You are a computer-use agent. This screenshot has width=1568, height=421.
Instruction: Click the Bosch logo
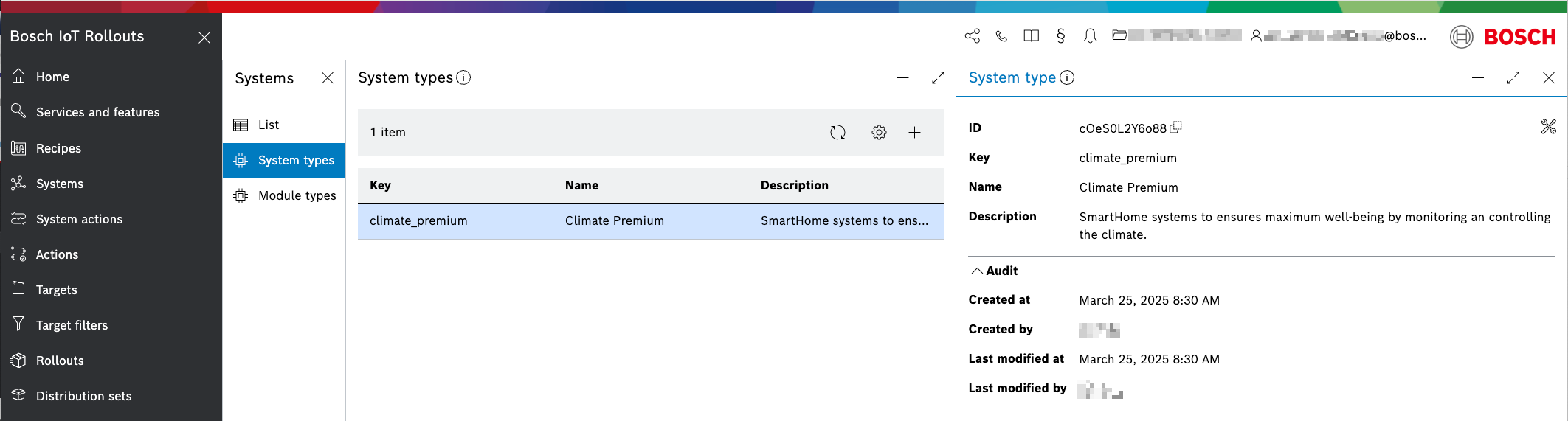point(1503,36)
